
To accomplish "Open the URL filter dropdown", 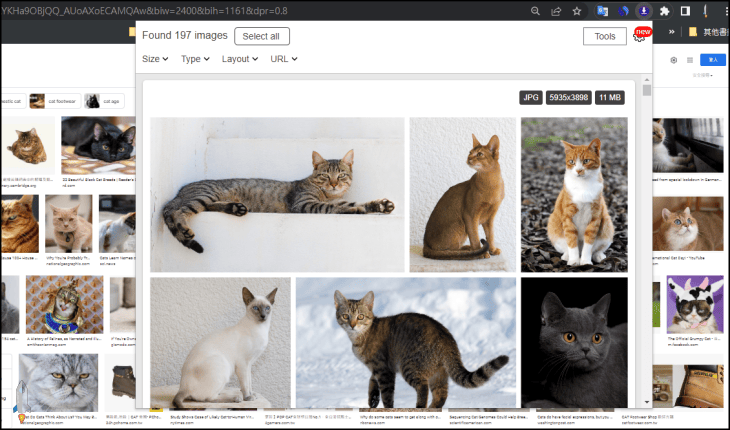I will [284, 59].
